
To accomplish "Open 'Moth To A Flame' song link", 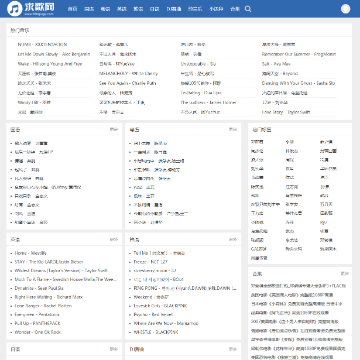I will (x=65, y=279).
